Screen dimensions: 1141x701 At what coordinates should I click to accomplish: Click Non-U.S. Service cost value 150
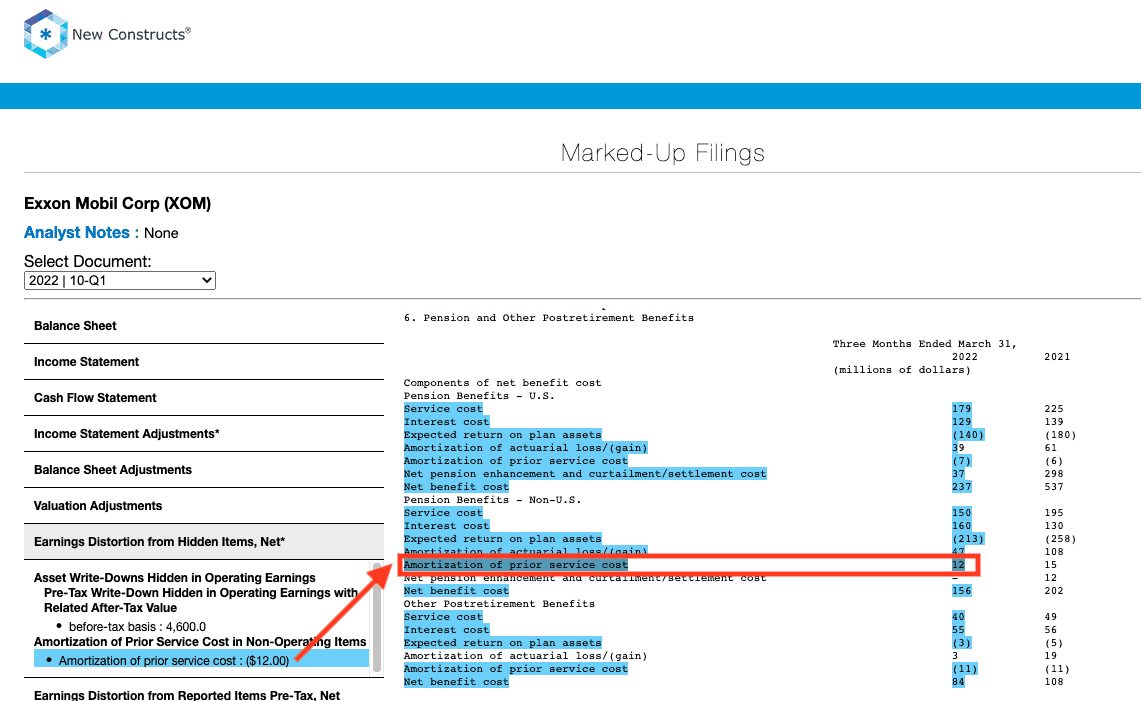point(961,513)
